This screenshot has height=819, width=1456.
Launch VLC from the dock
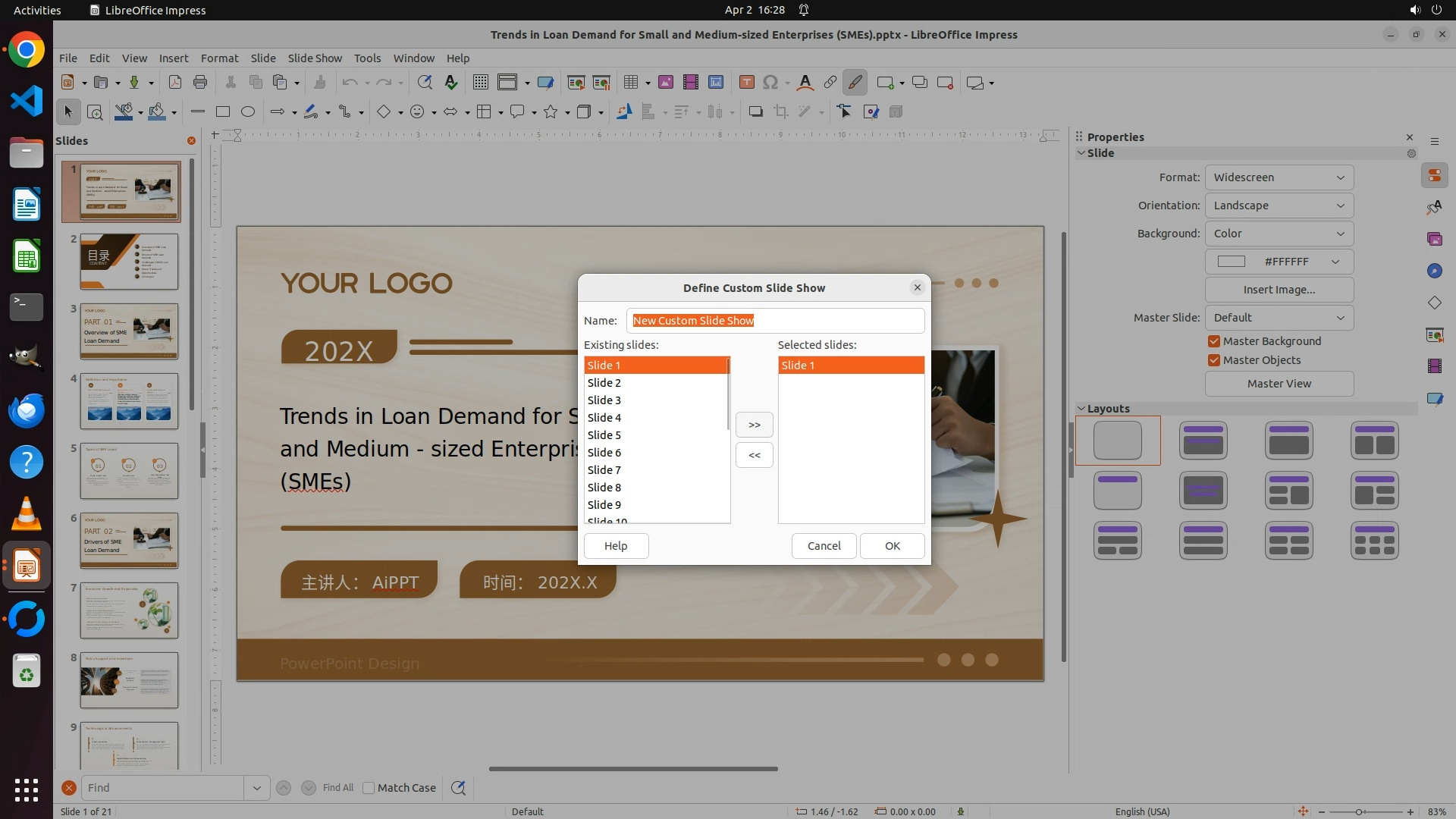point(27,514)
